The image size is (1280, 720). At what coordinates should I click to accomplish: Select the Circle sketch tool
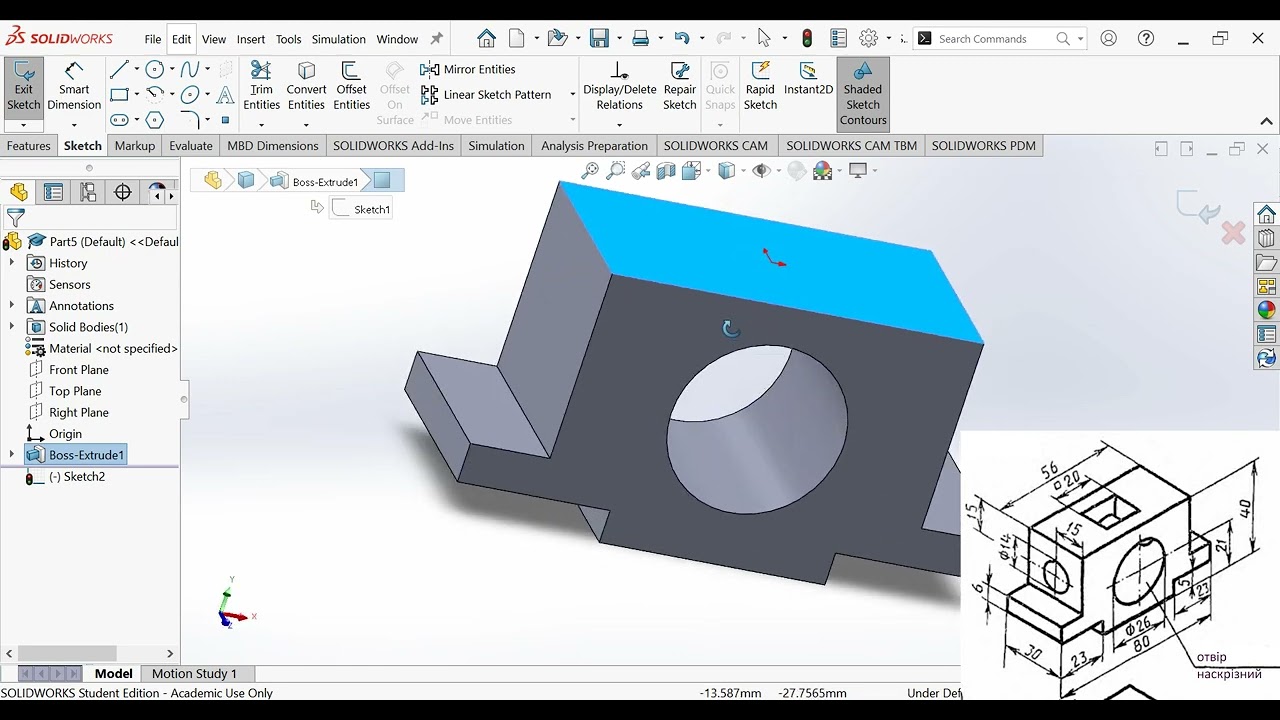[x=155, y=69]
